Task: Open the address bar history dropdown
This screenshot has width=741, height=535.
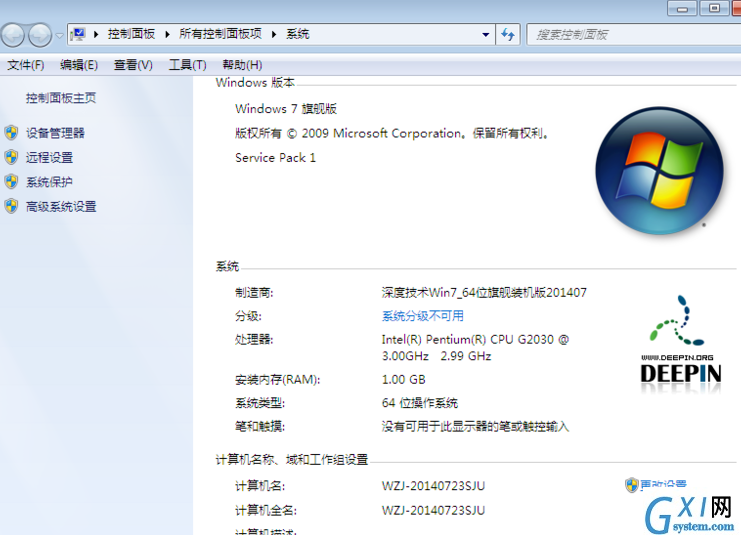Action: click(x=485, y=35)
